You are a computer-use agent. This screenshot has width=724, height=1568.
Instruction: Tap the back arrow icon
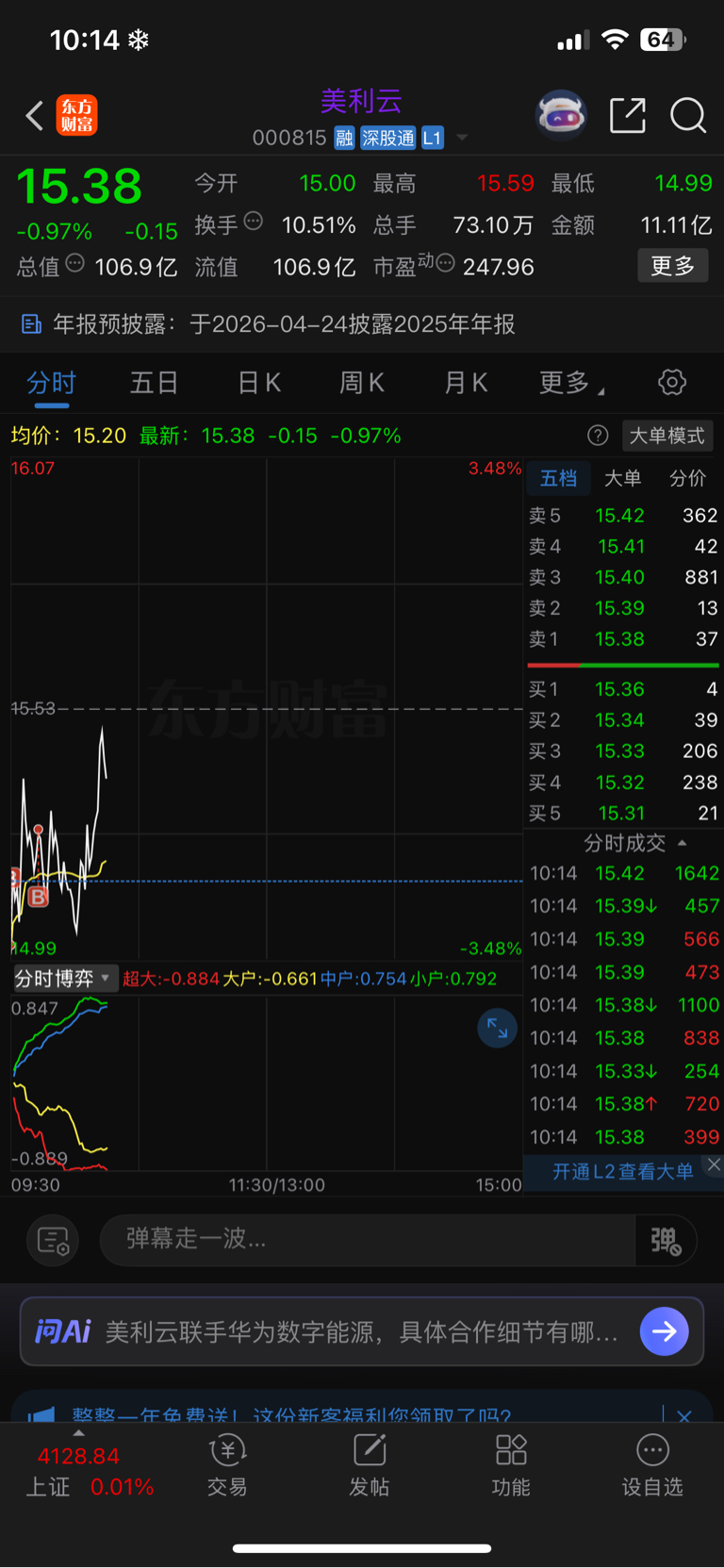[35, 116]
